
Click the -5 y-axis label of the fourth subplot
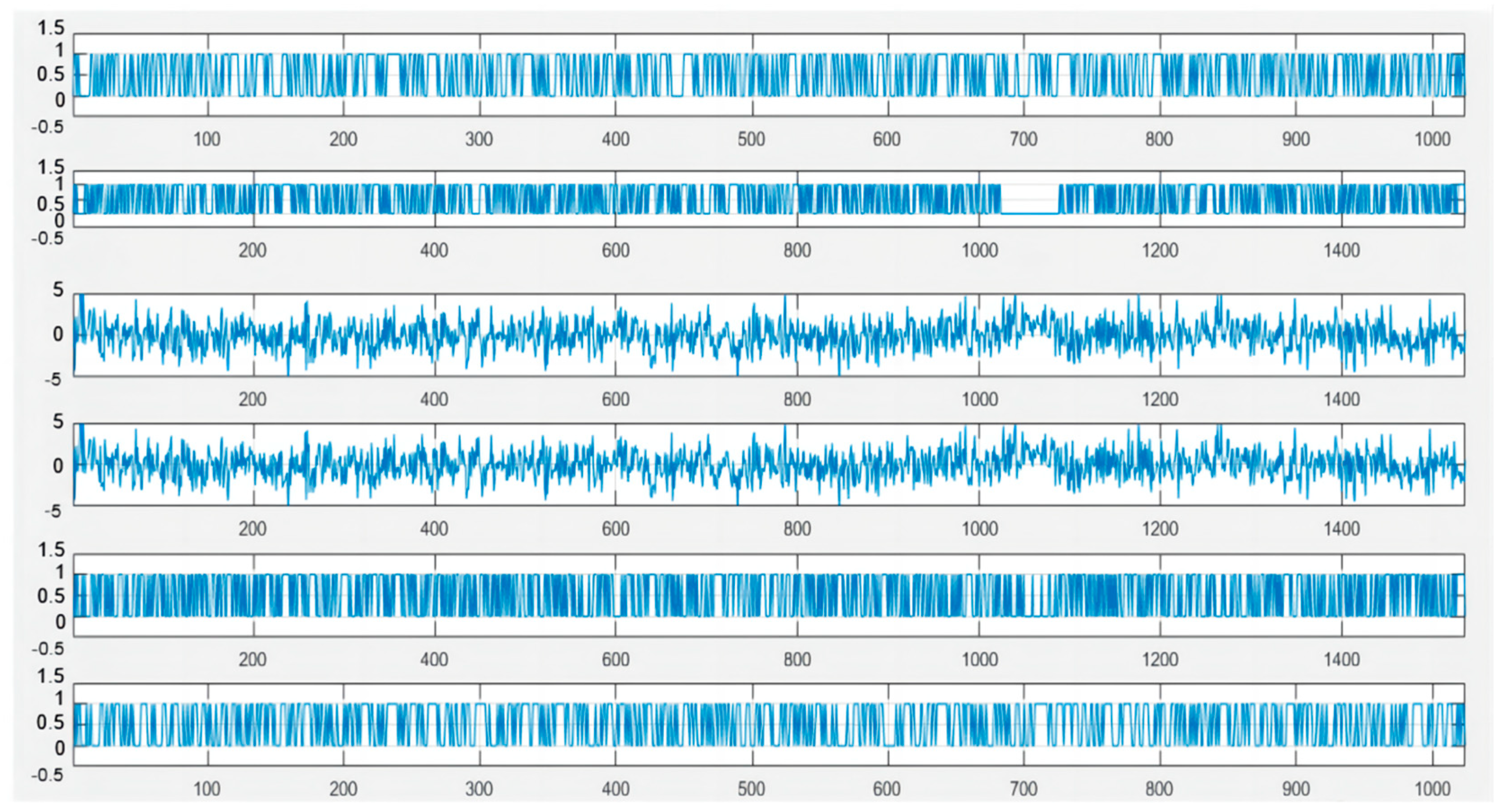pyautogui.click(x=53, y=511)
